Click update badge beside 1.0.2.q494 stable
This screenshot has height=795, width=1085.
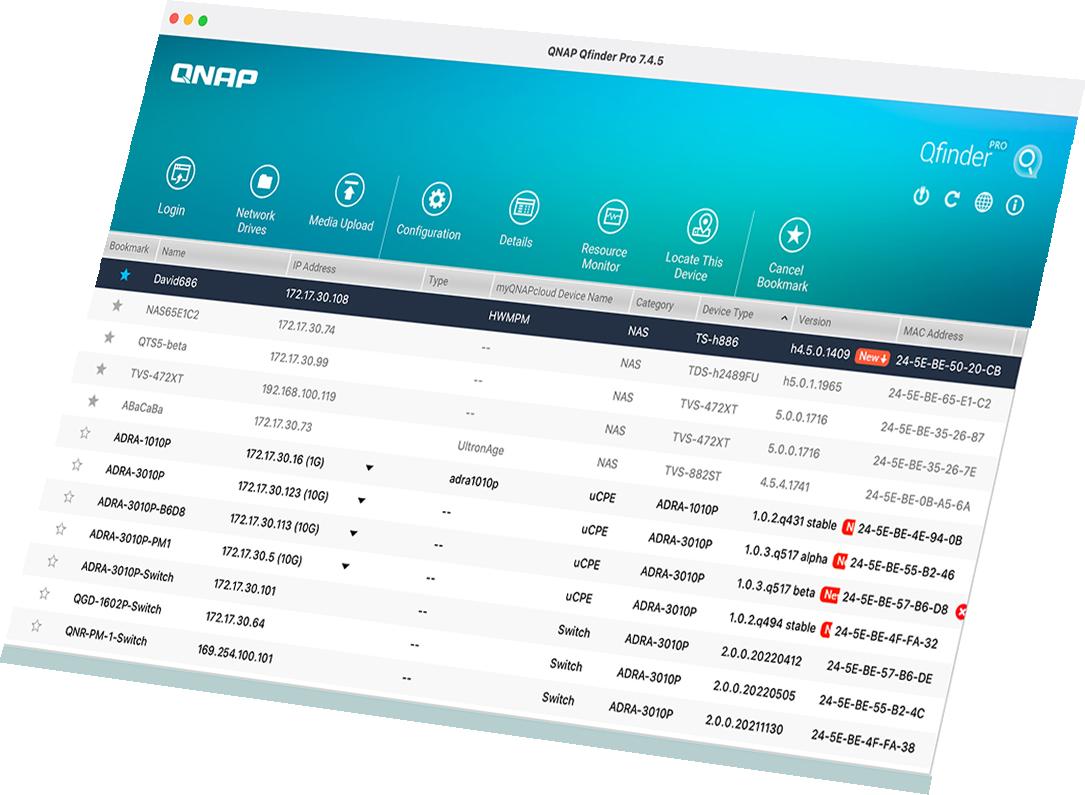(826, 629)
